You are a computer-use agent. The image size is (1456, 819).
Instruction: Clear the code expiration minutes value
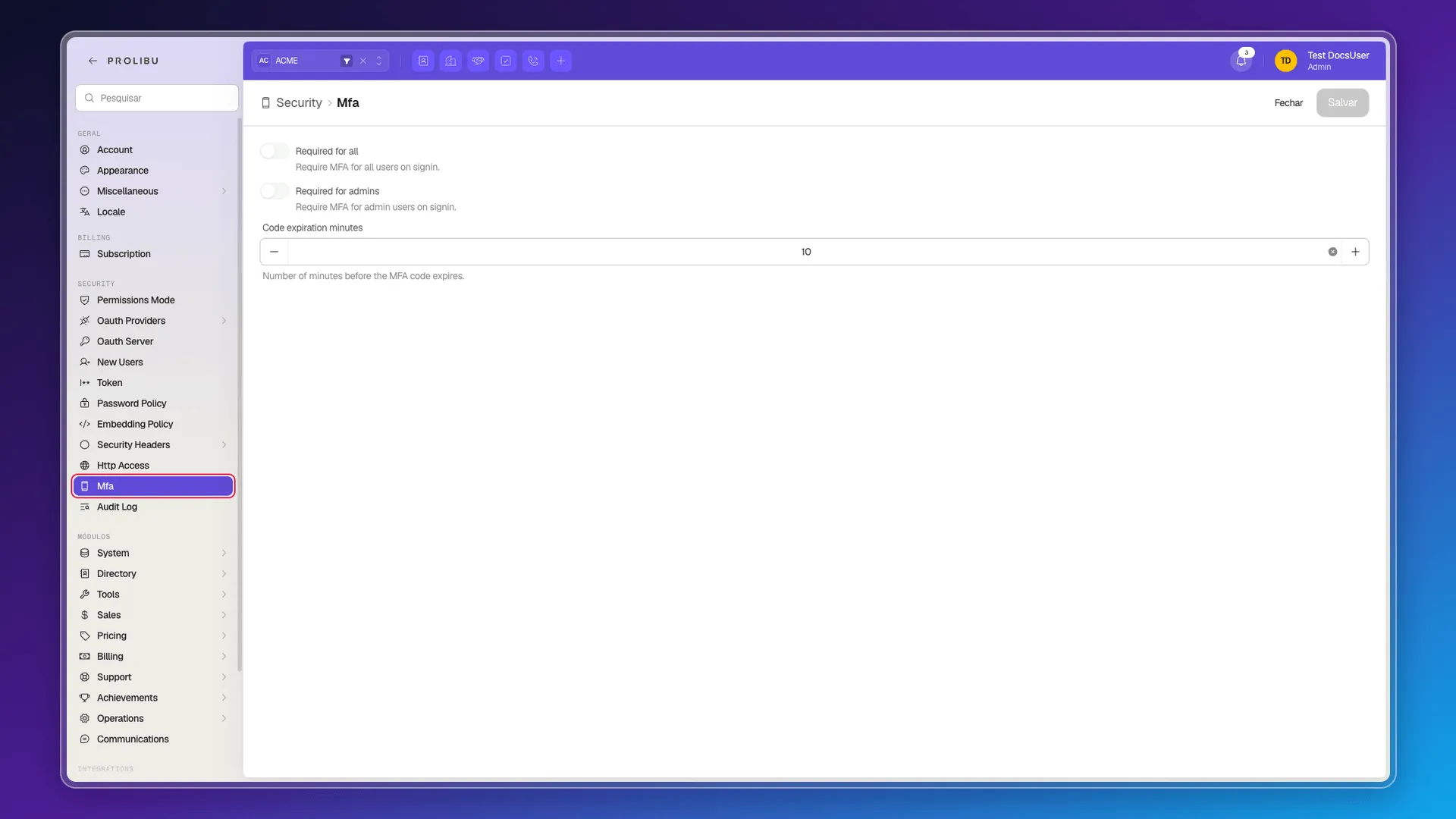pyautogui.click(x=1332, y=252)
